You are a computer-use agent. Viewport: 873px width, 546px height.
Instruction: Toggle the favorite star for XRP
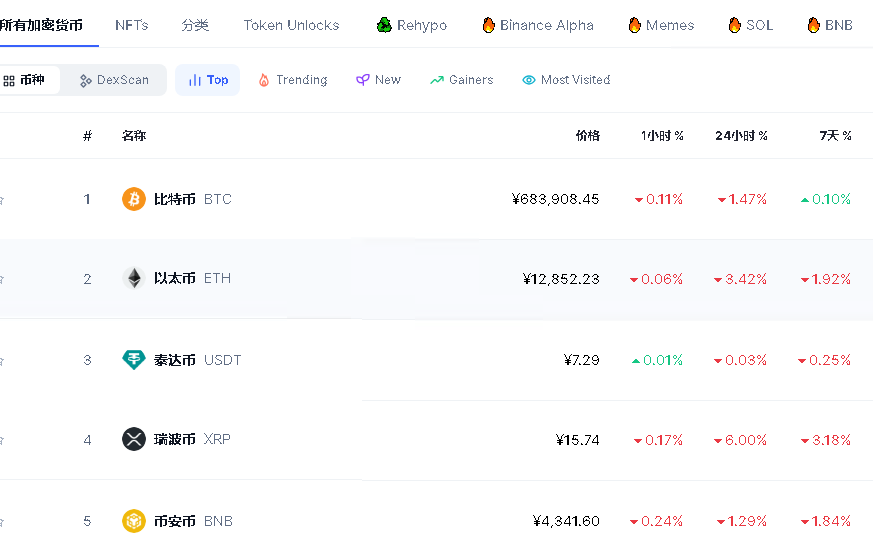pos(2,440)
